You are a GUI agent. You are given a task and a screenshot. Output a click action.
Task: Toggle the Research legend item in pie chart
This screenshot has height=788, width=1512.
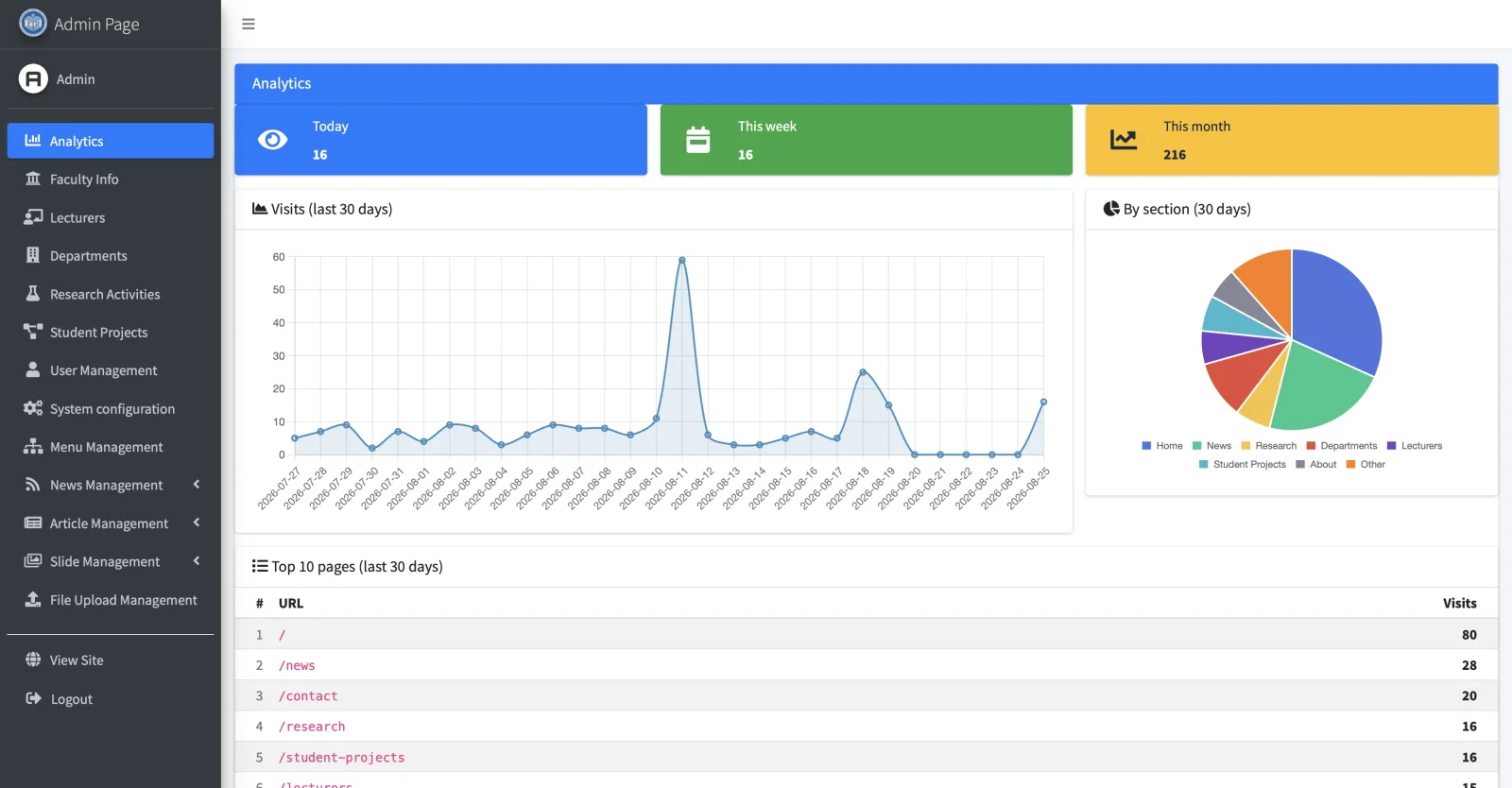tap(1268, 446)
